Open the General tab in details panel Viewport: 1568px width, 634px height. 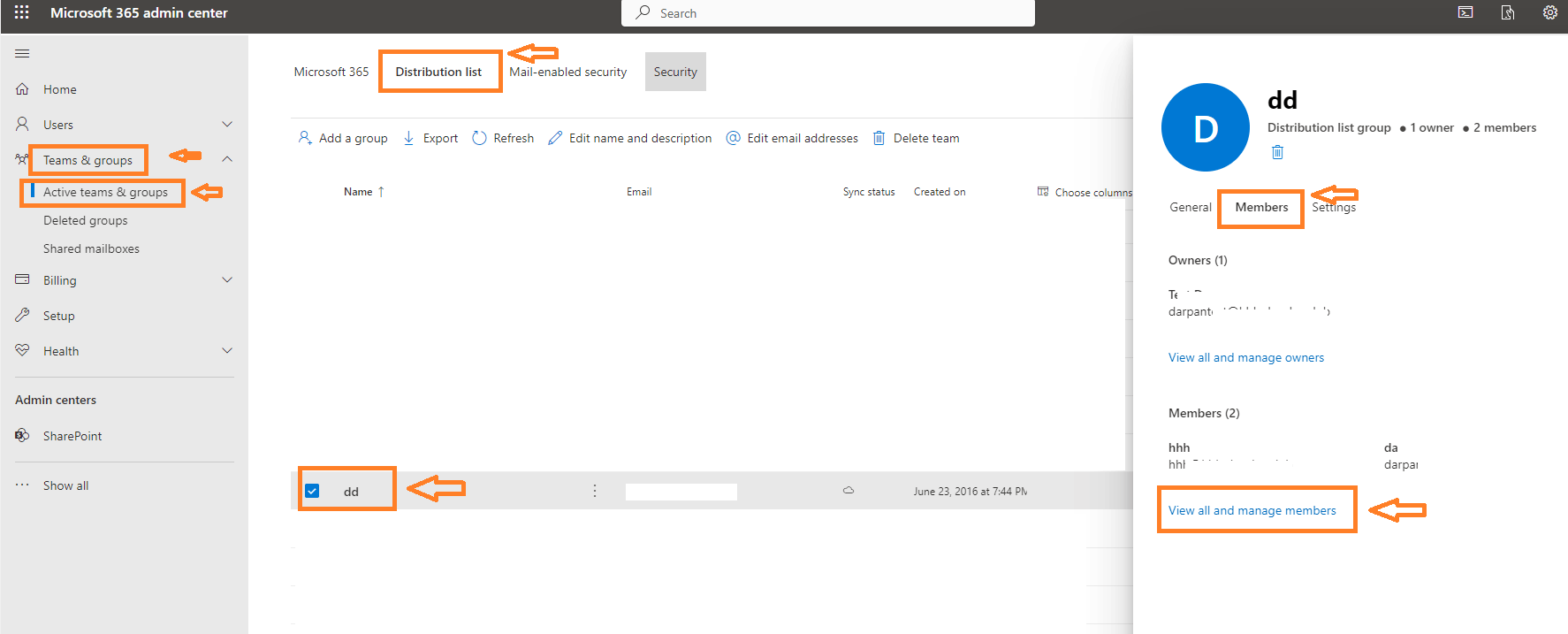tap(1191, 207)
